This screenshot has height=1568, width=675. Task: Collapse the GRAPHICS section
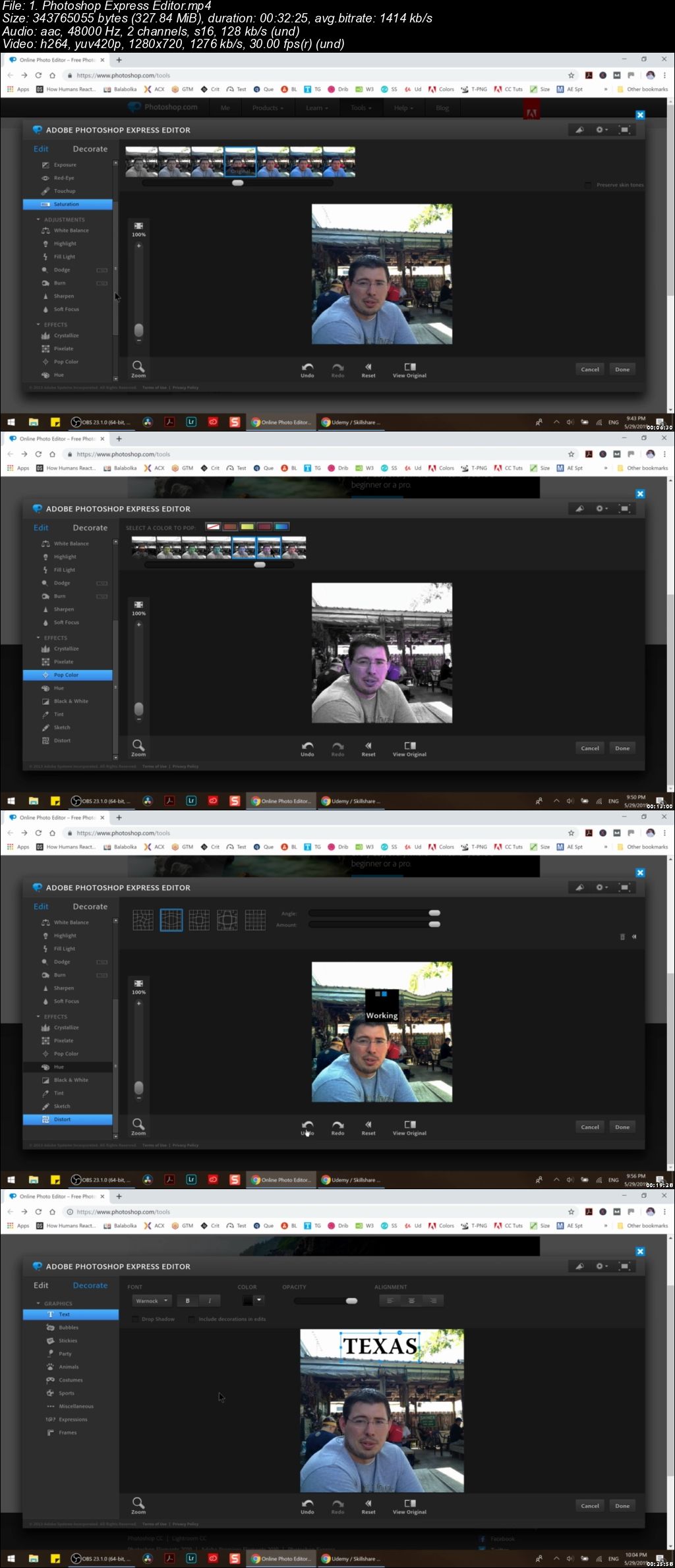pos(38,1303)
